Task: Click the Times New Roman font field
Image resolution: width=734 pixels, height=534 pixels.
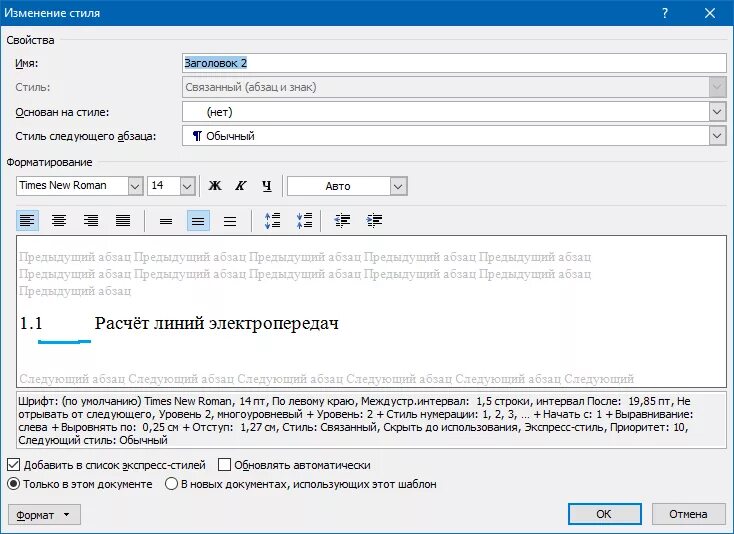Action: pyautogui.click(x=73, y=186)
